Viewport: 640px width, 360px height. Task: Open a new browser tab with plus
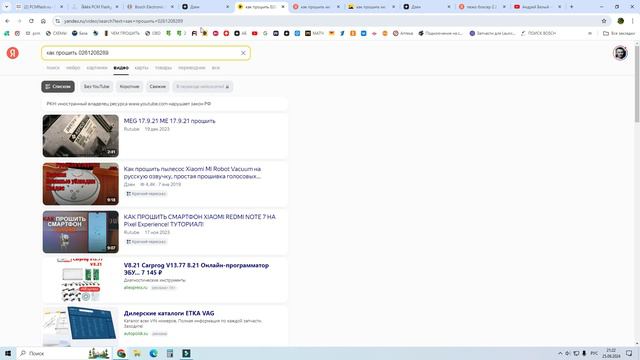pyautogui.click(x=571, y=7)
